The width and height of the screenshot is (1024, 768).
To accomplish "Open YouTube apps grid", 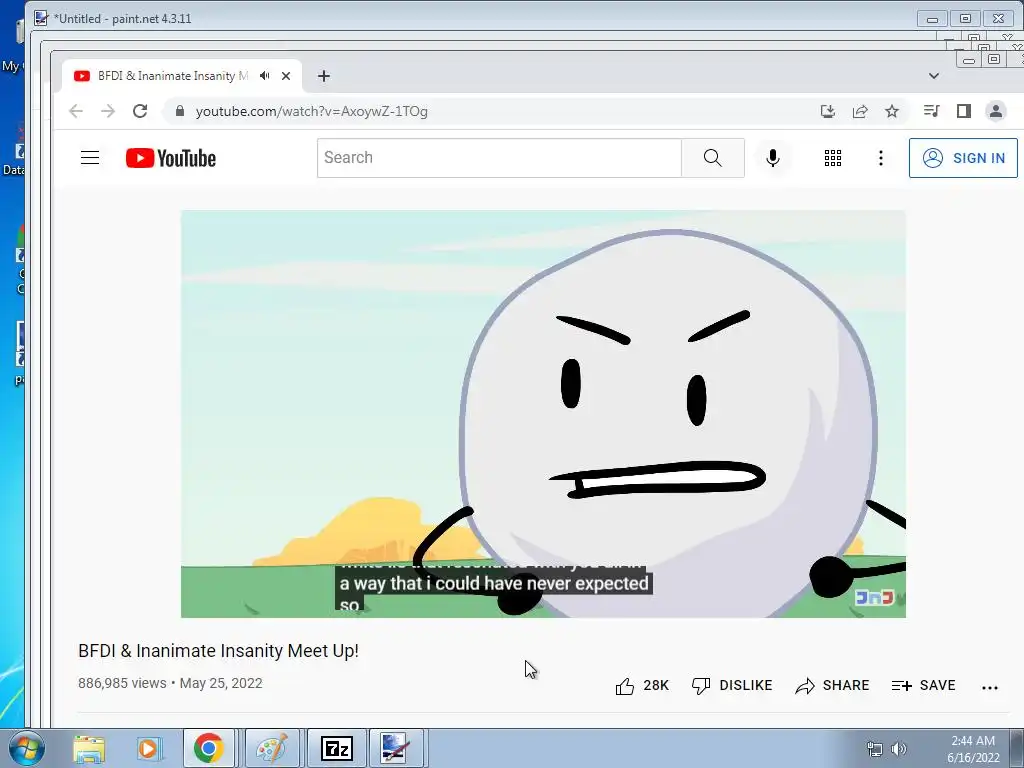I will [x=833, y=158].
